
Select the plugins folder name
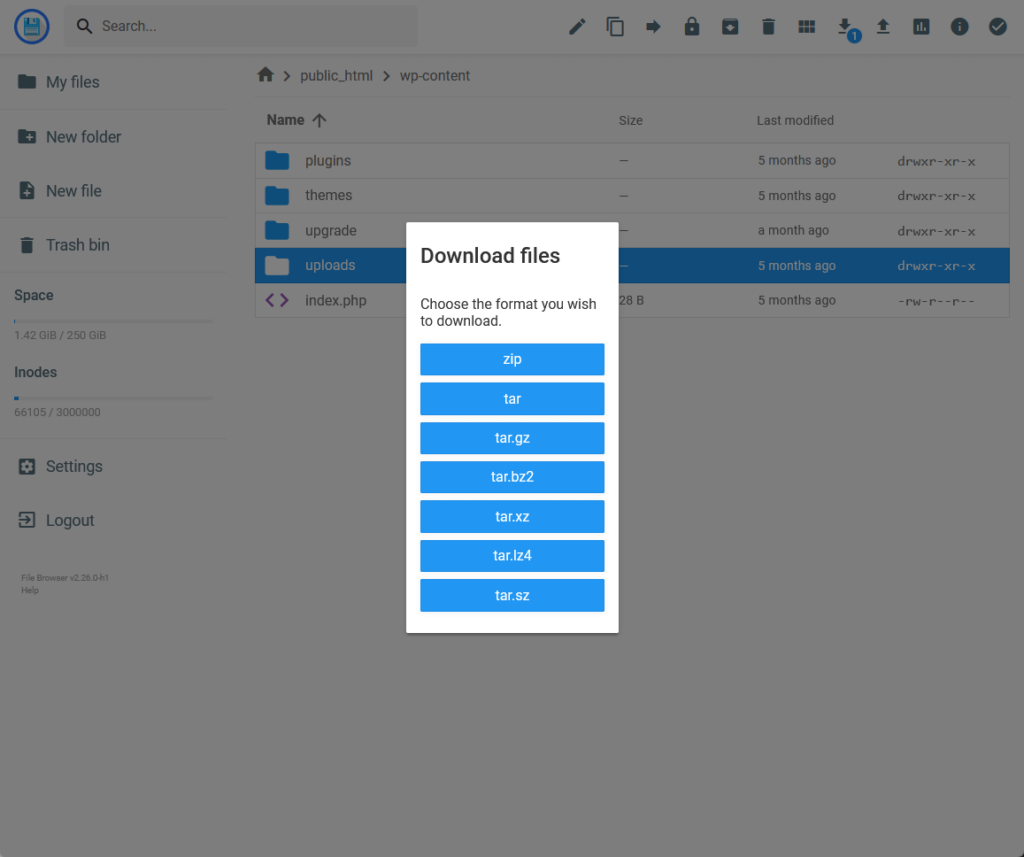coord(328,161)
